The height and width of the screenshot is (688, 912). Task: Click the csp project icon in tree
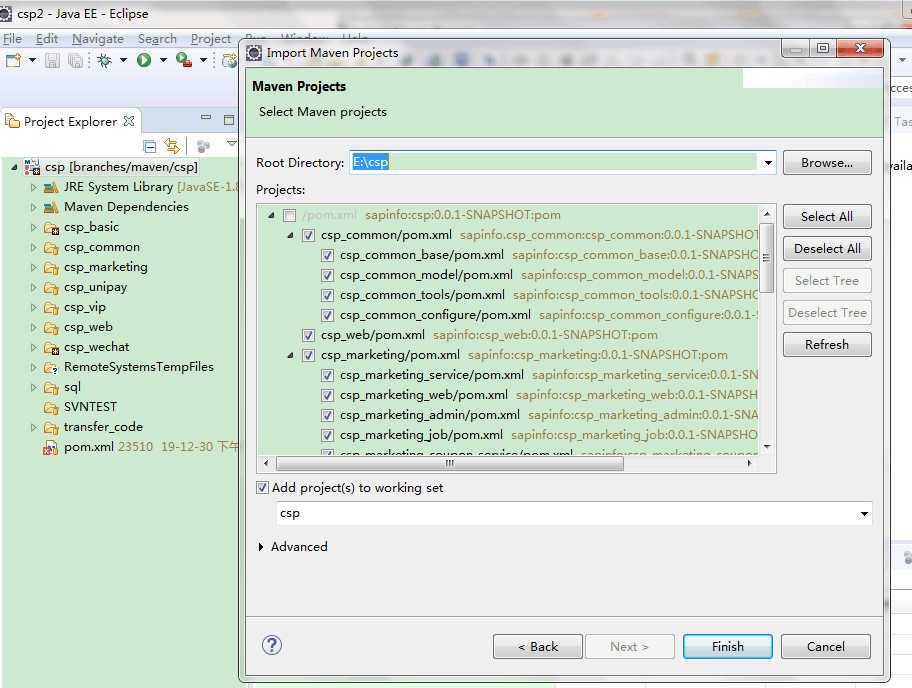32,167
